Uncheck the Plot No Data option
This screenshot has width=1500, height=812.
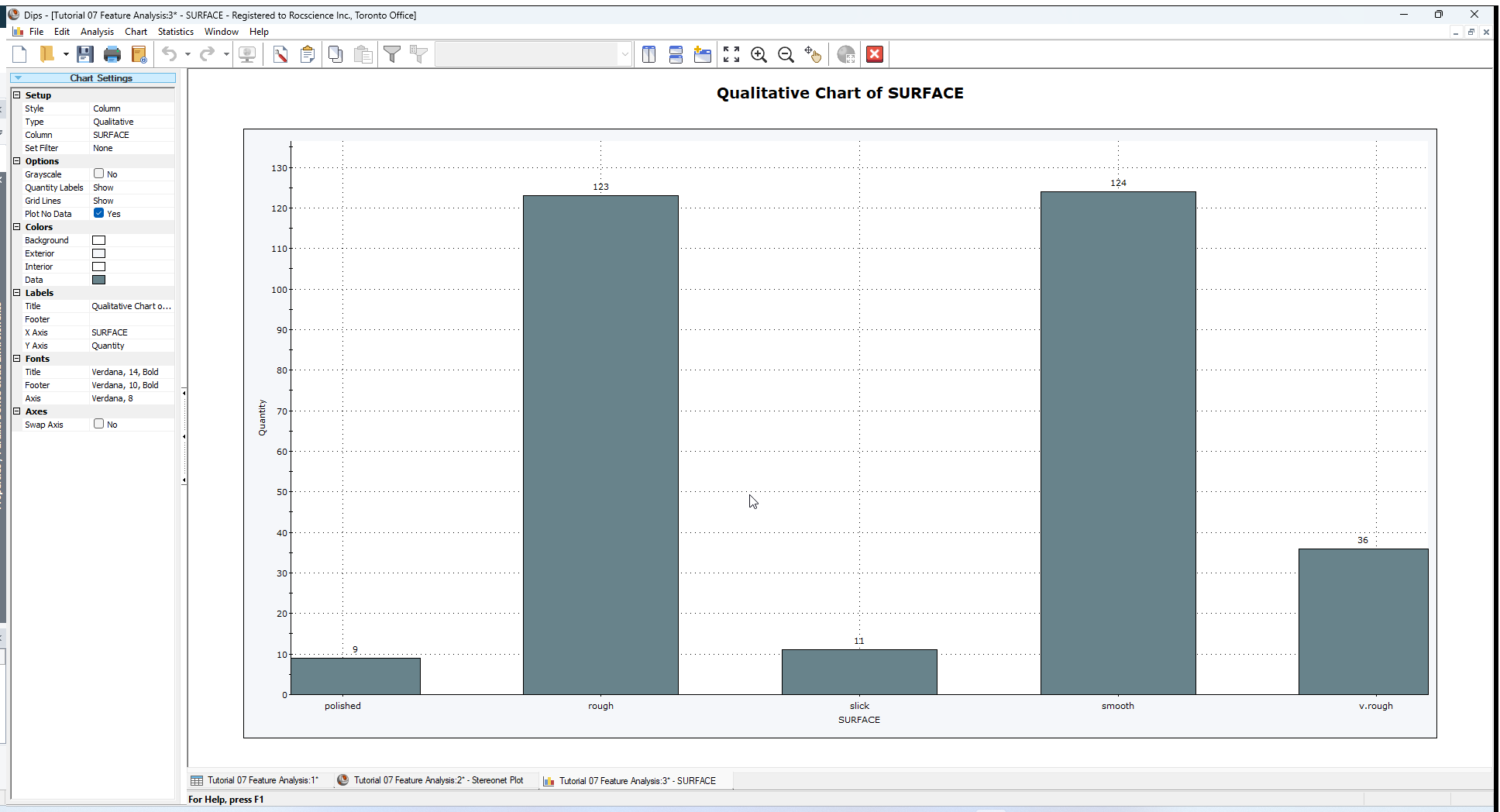(x=99, y=213)
